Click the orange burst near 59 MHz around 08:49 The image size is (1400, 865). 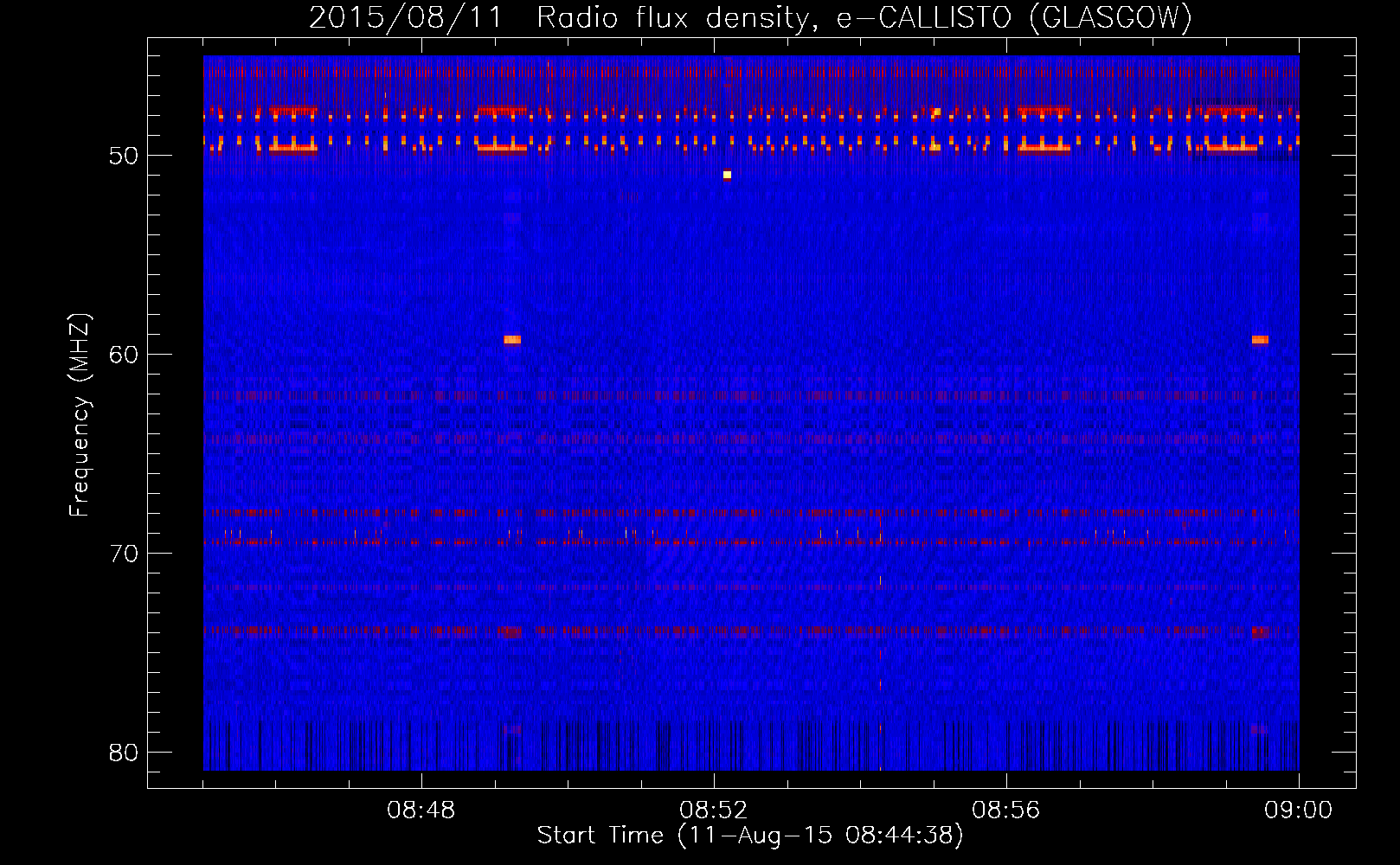coord(512,340)
